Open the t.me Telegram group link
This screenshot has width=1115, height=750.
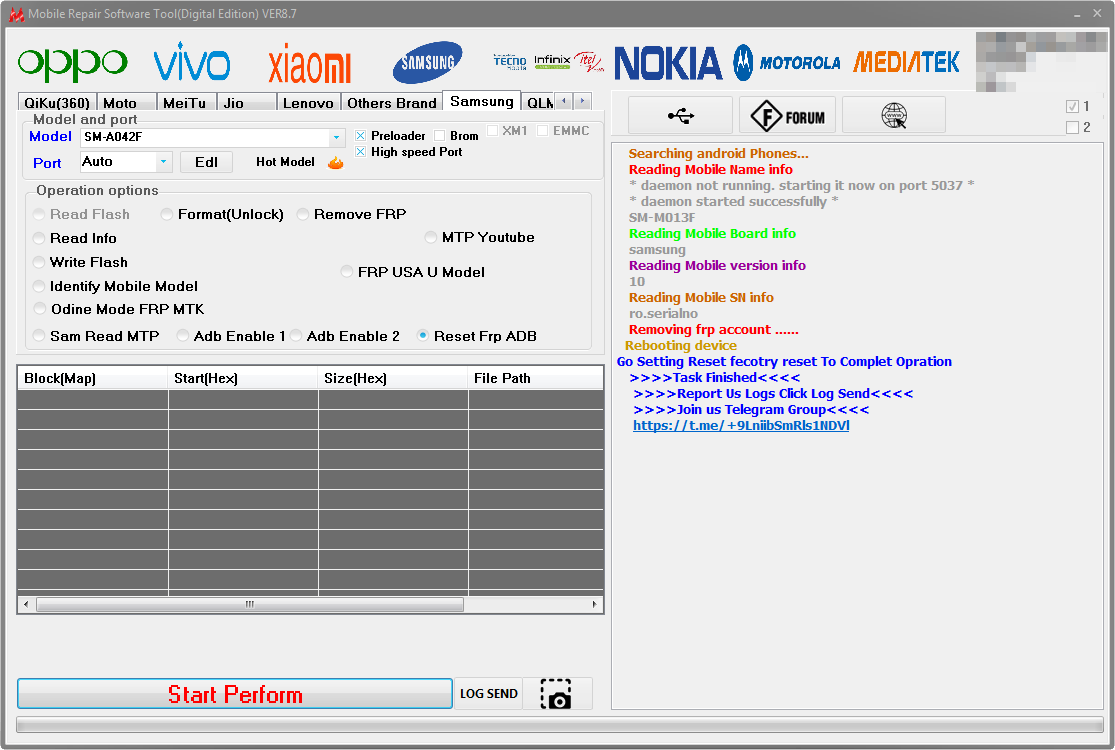pyautogui.click(x=741, y=426)
